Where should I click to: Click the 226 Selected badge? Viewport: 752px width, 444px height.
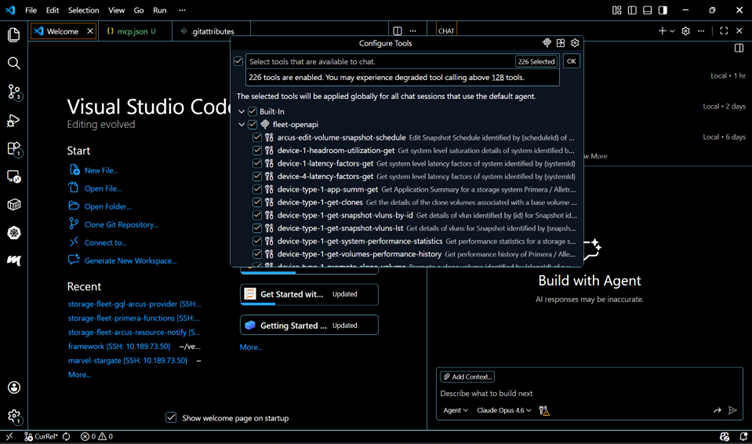click(536, 61)
